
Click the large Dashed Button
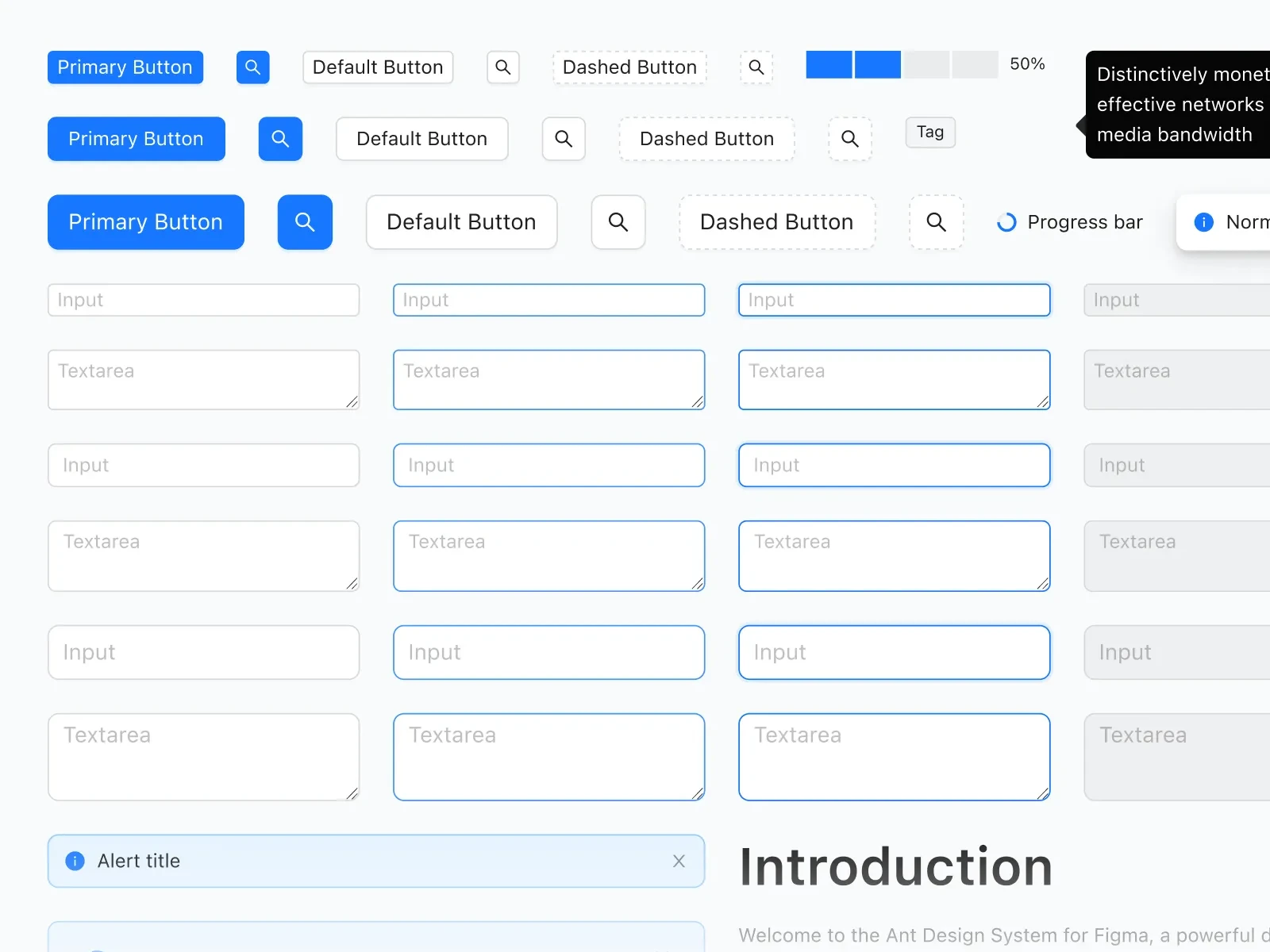coord(776,222)
